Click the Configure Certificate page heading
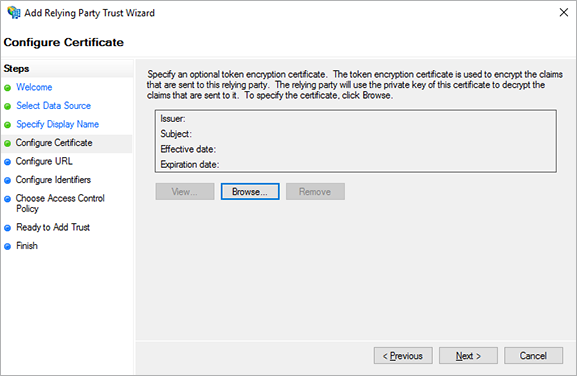 pos(64,42)
